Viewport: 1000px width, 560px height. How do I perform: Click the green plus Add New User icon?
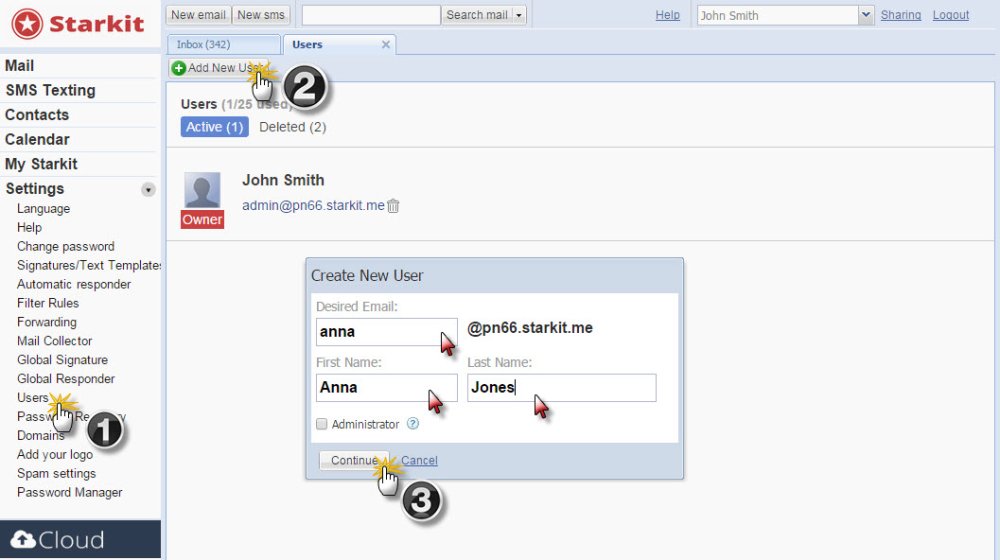179,68
